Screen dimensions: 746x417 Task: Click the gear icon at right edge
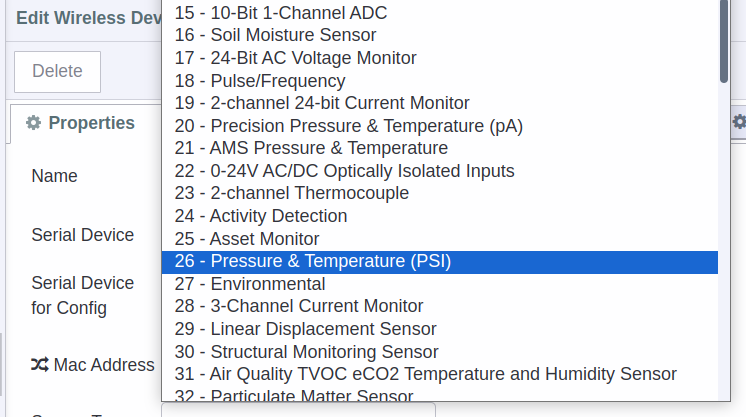click(x=739, y=122)
